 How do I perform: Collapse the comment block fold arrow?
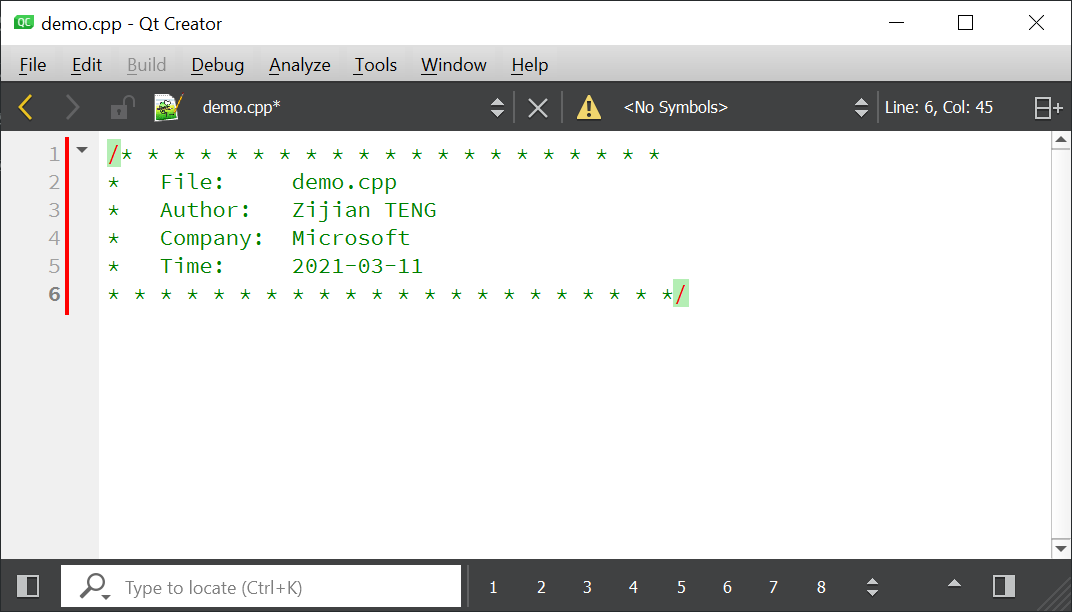click(x=82, y=150)
